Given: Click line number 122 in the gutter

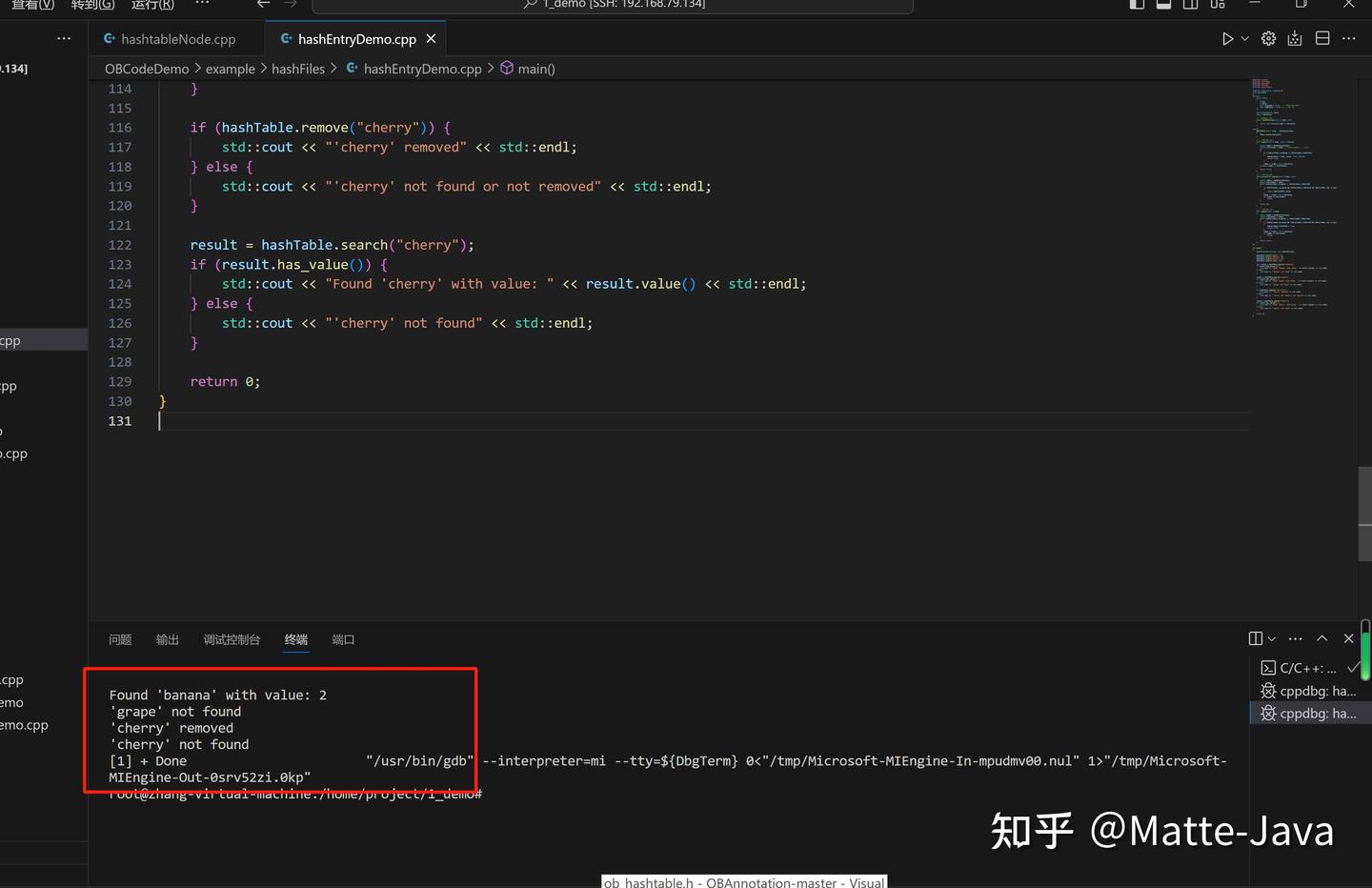Looking at the screenshot, I should tap(120, 245).
